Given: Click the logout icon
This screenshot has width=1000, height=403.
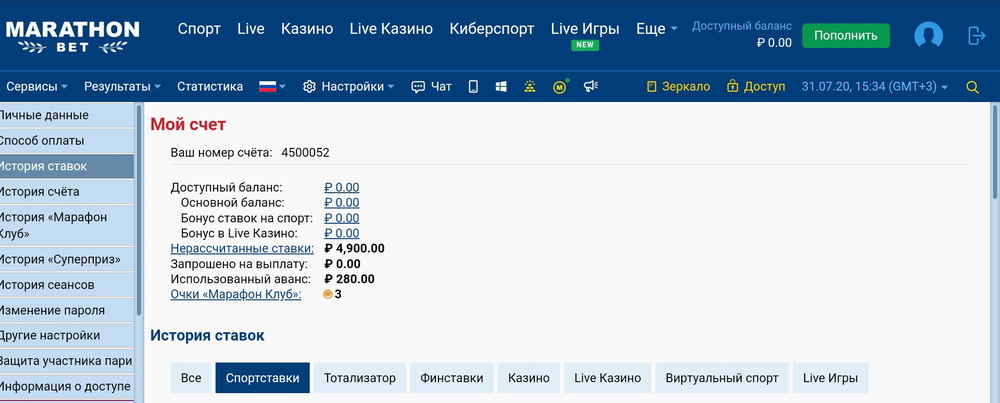Looking at the screenshot, I should pos(976,36).
